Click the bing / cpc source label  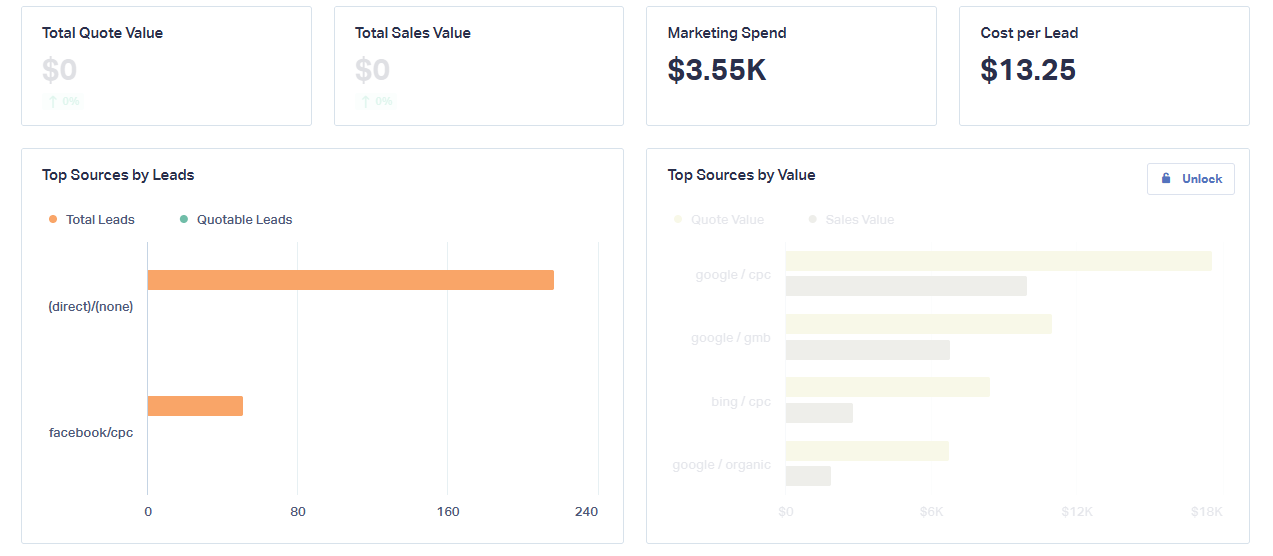coord(741,402)
